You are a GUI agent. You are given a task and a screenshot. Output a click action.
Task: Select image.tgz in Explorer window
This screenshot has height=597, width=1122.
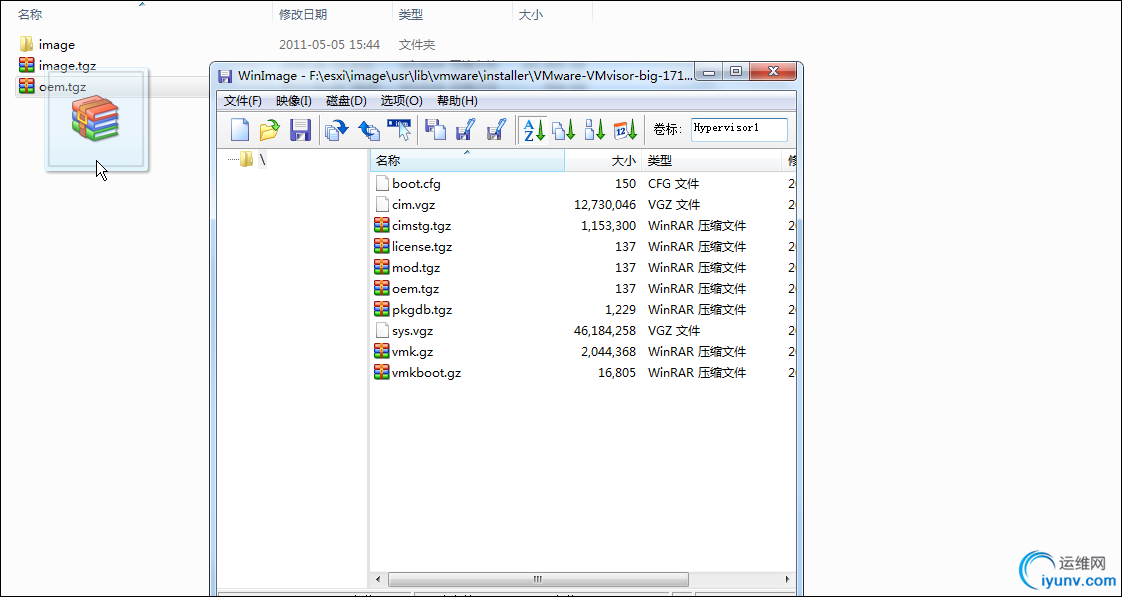point(57,65)
